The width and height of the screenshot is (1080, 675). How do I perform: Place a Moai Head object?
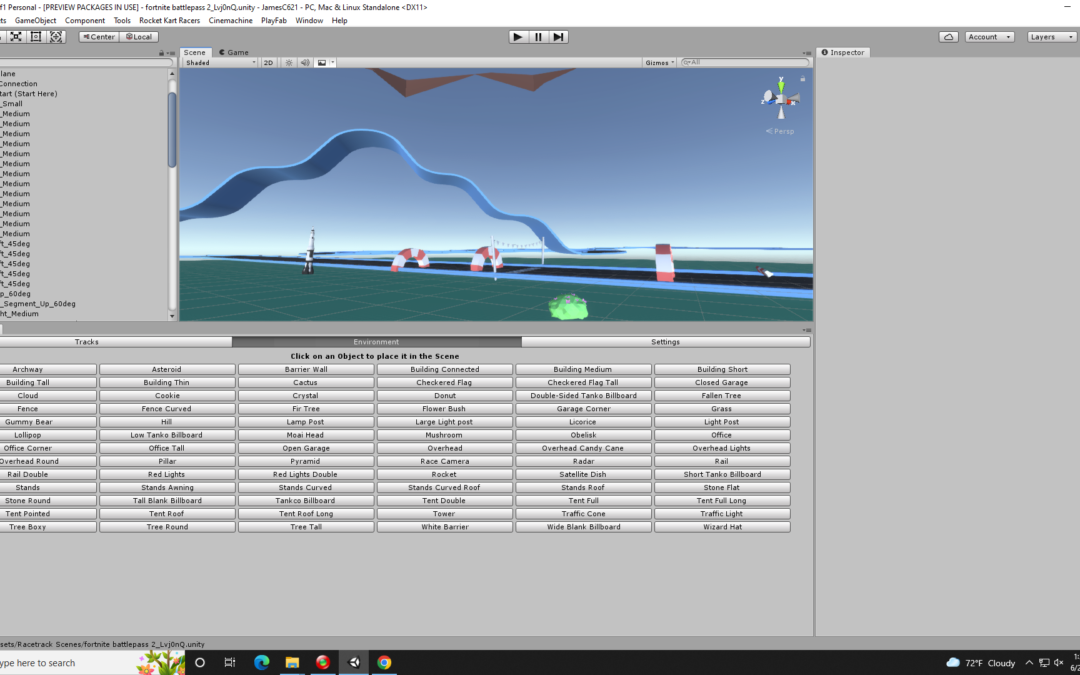click(x=306, y=435)
